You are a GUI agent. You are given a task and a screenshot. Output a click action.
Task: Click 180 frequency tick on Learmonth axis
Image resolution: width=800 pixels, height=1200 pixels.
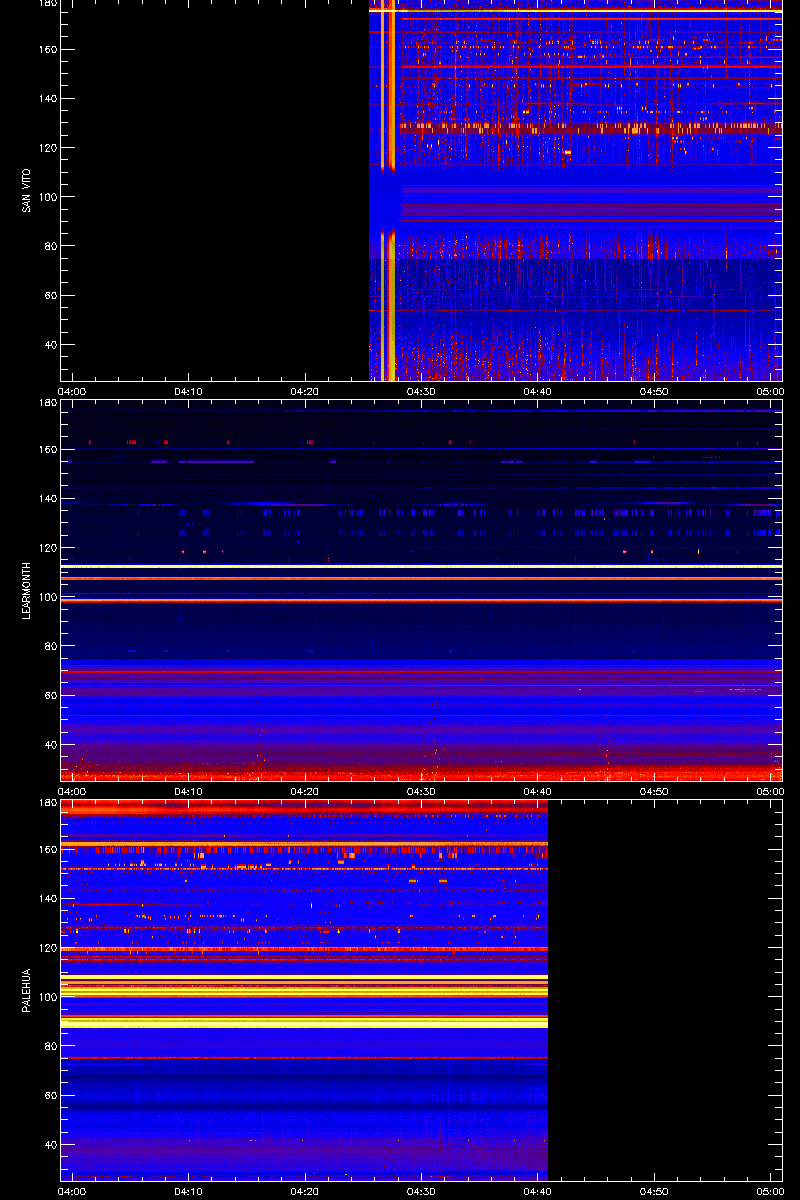[x=46, y=404]
